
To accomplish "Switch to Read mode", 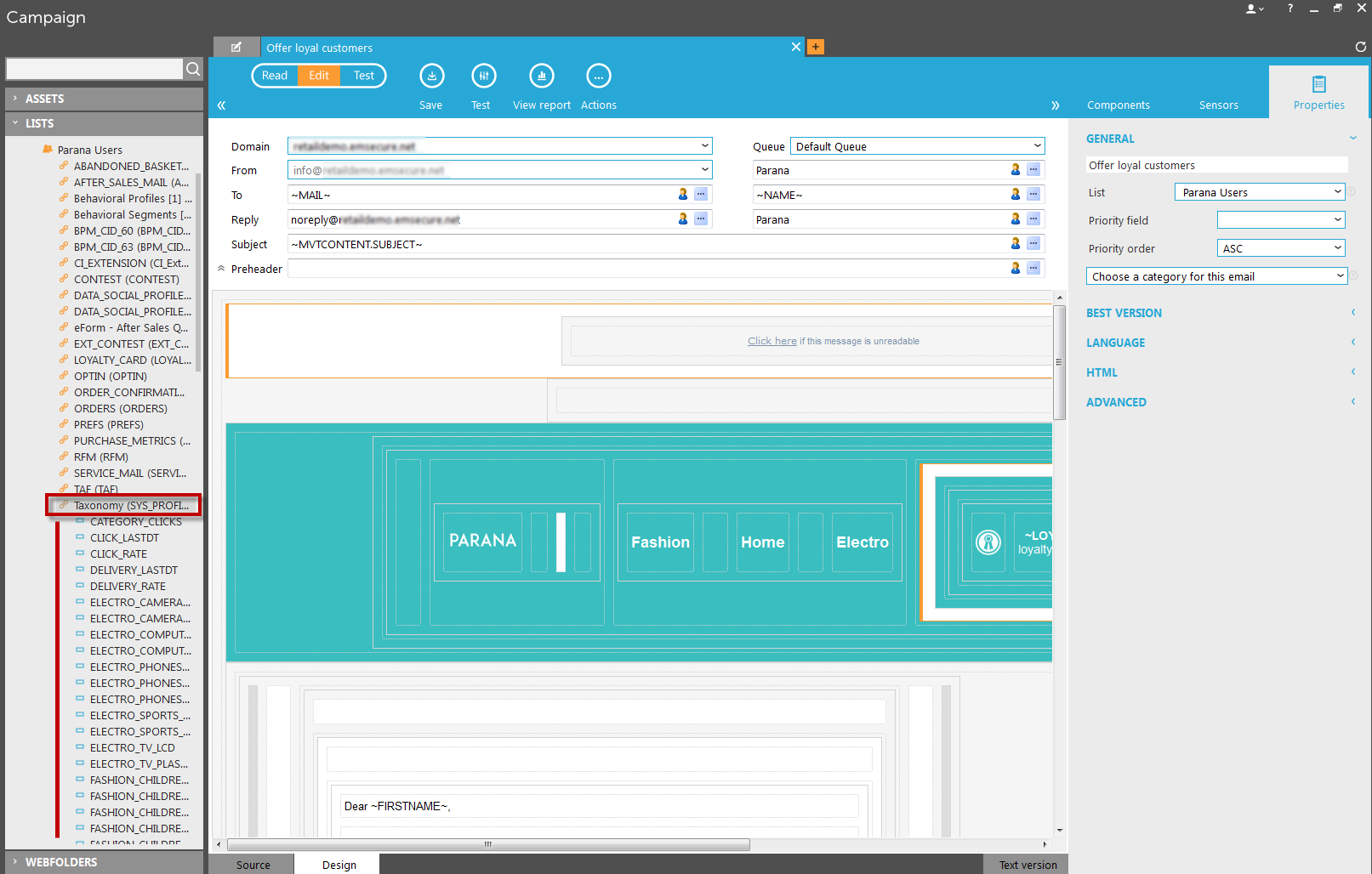I will click(275, 76).
